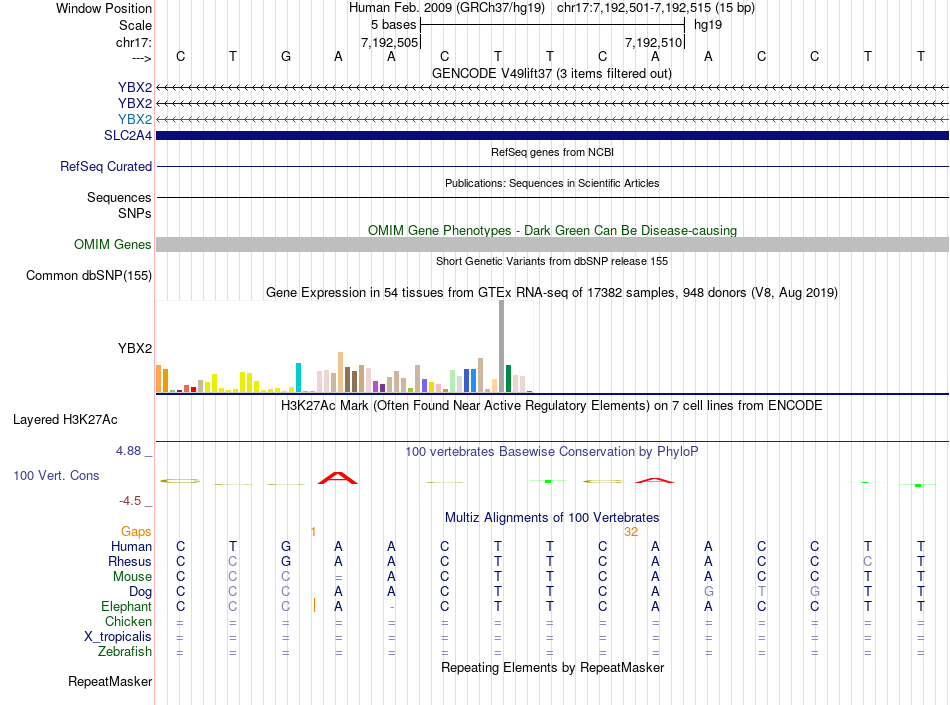The height and width of the screenshot is (705, 950).
Task: Click the 100 Vert. Cons track label
Action: [x=56, y=475]
